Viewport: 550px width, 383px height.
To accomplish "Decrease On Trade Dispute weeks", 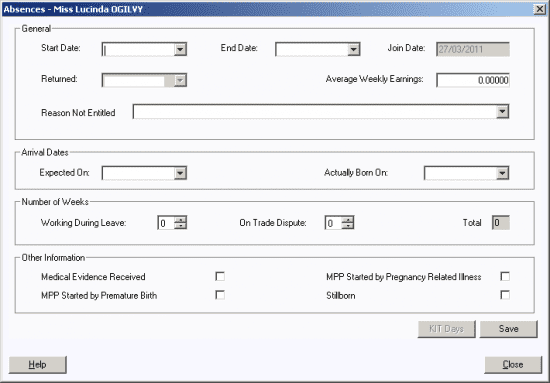I will click(348, 226).
